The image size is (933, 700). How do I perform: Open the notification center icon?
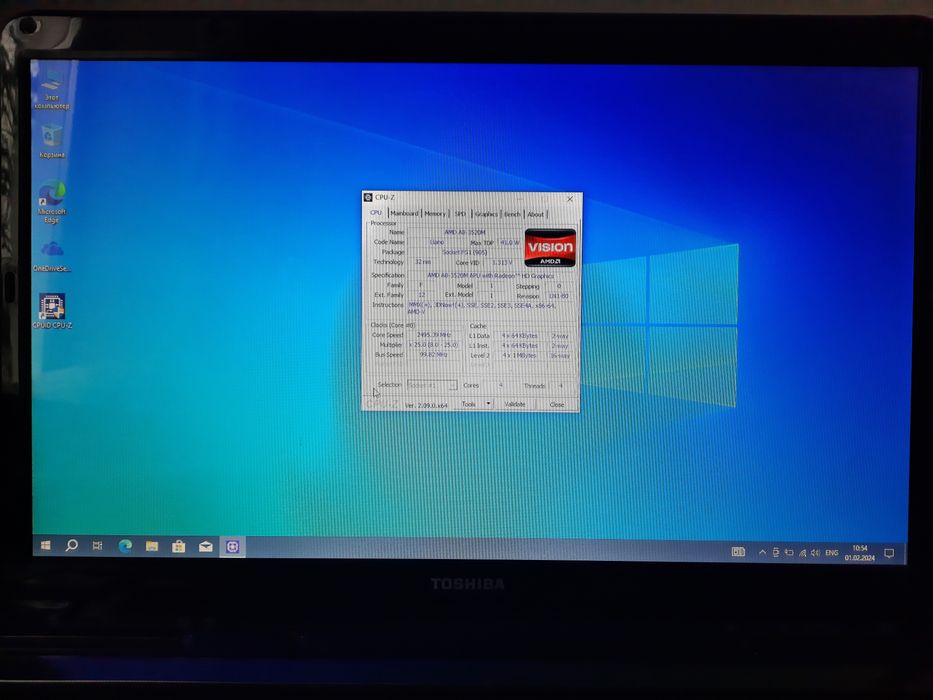click(889, 553)
